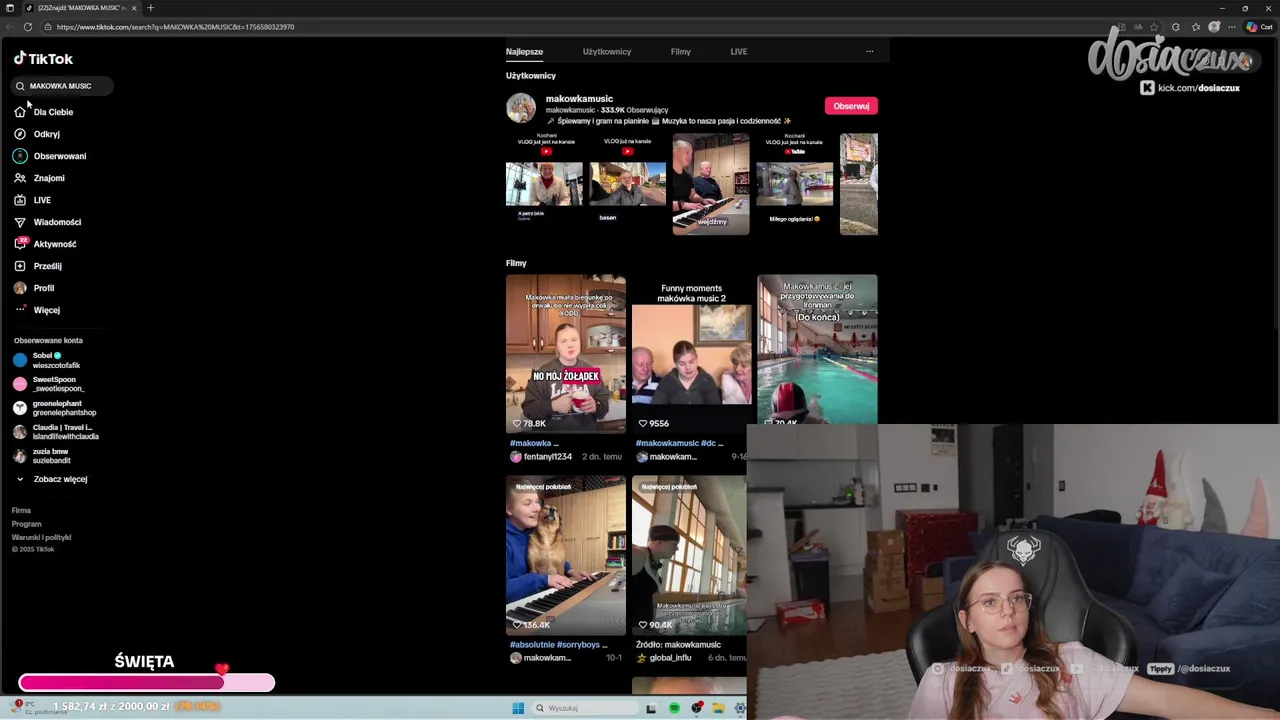Click the Program footer link
Screen dimensions: 1280x720
(x=27, y=524)
